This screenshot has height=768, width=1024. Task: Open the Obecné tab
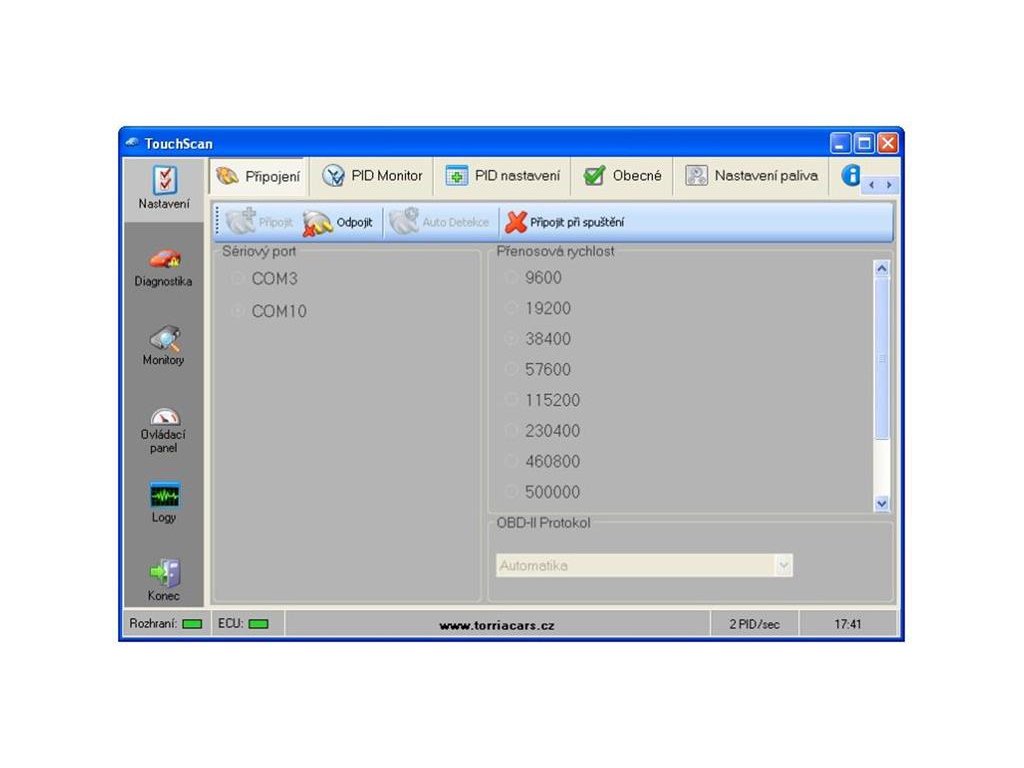(622, 176)
